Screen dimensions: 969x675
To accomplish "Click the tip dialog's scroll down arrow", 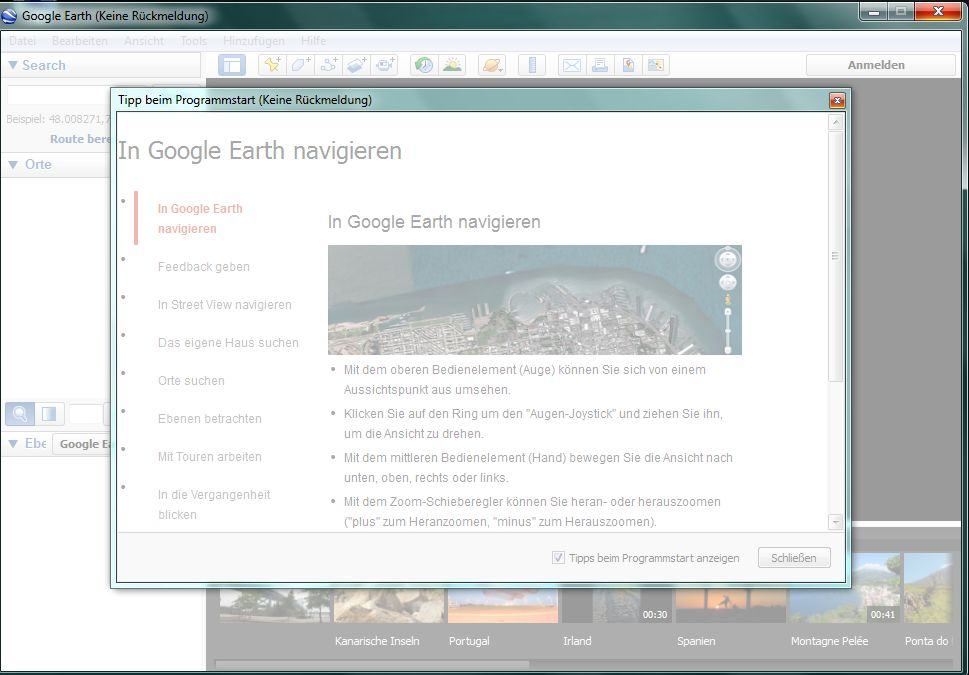I will click(836, 522).
